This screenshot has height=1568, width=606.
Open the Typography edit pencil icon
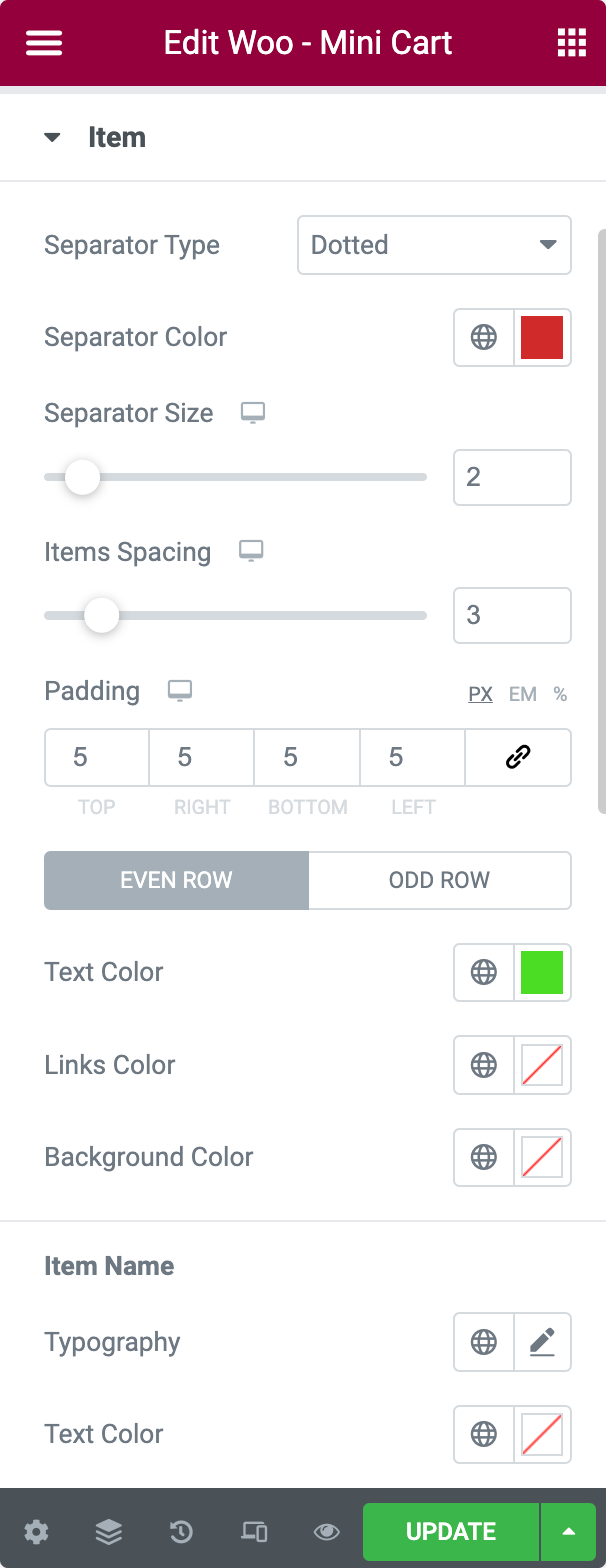pos(542,1342)
